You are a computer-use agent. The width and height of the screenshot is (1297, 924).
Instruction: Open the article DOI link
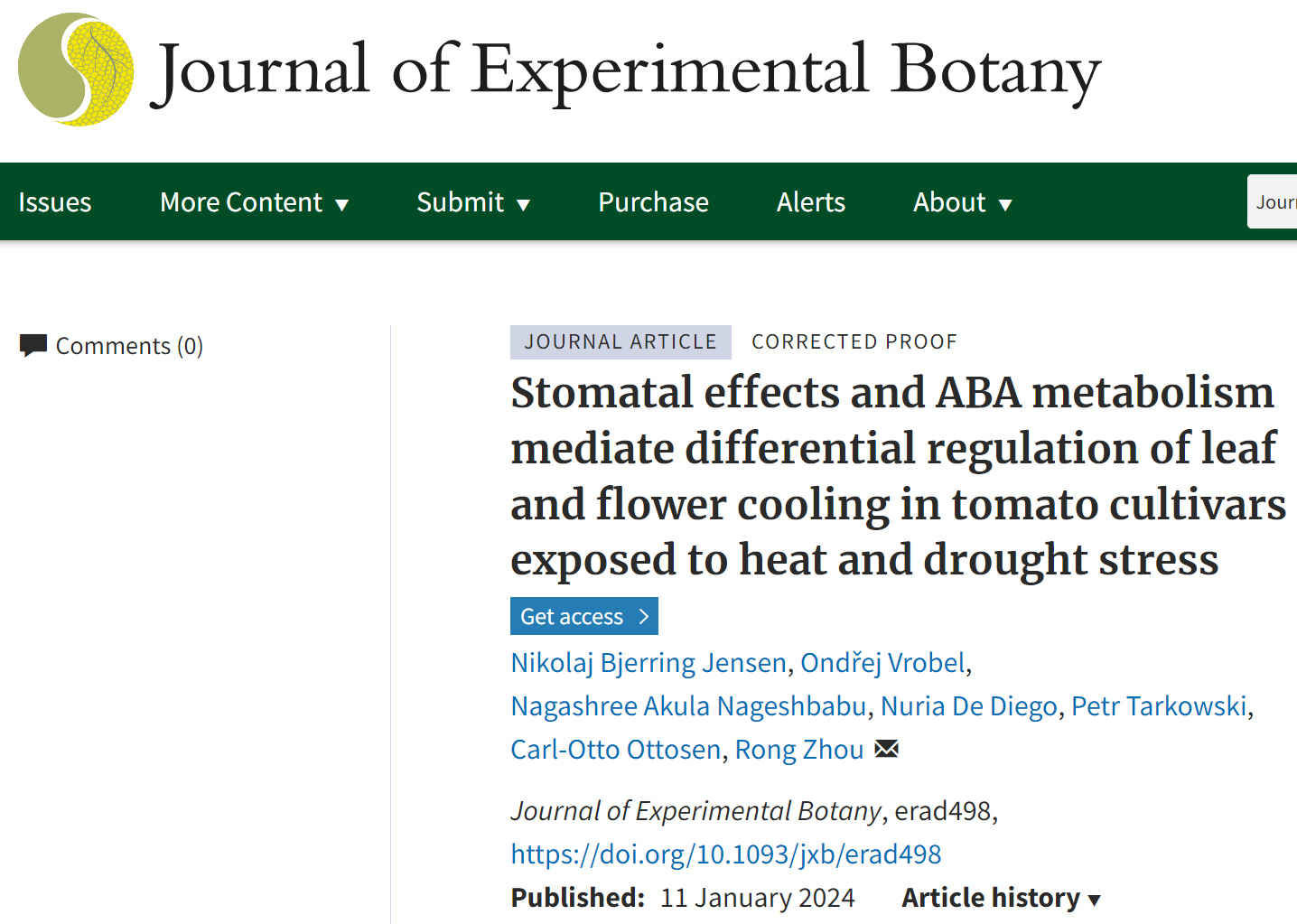(726, 854)
